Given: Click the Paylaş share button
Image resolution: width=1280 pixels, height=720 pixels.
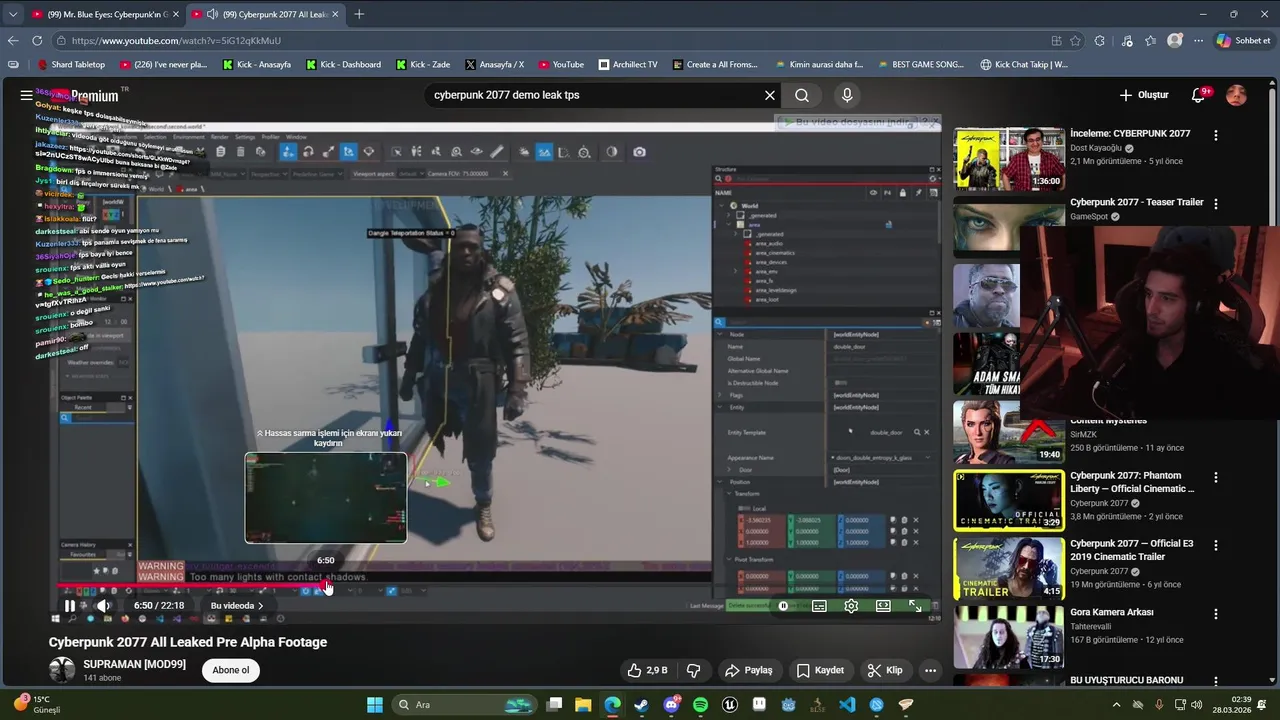Looking at the screenshot, I should coord(749,670).
